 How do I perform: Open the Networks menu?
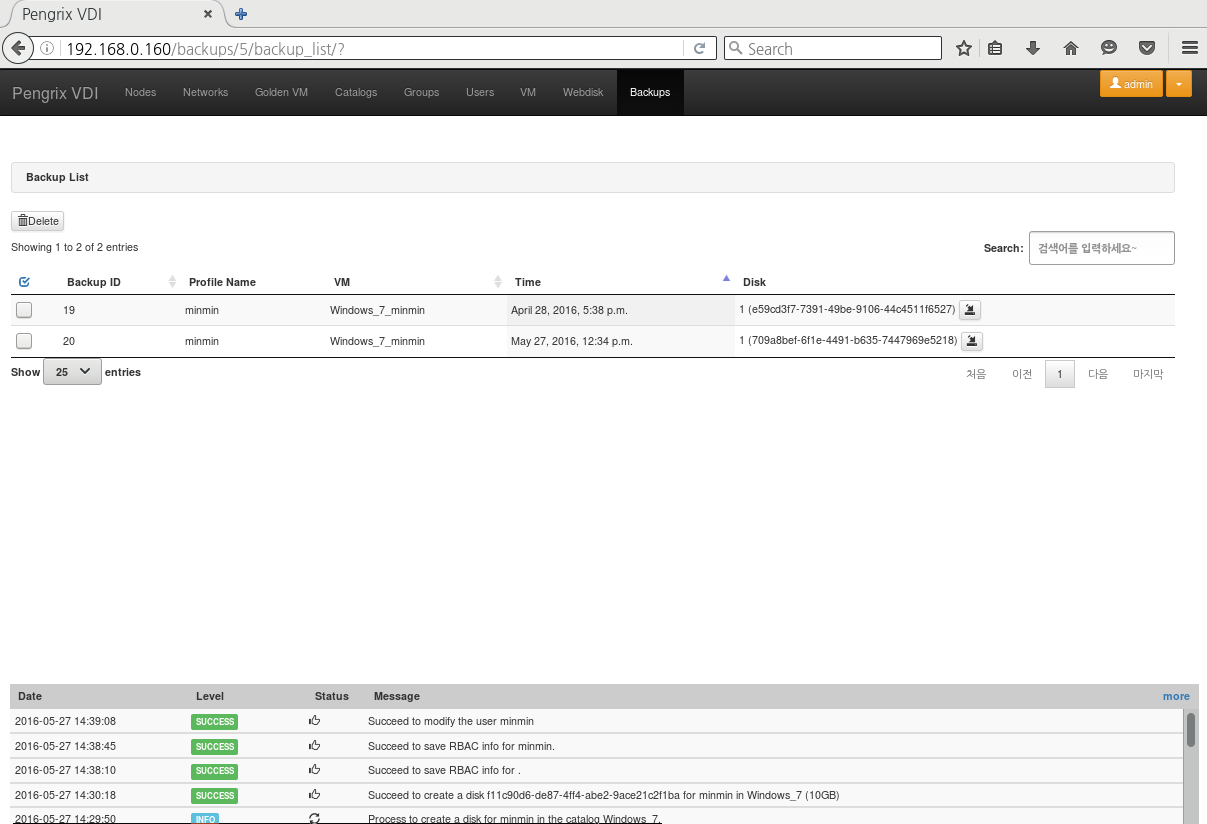[x=205, y=92]
